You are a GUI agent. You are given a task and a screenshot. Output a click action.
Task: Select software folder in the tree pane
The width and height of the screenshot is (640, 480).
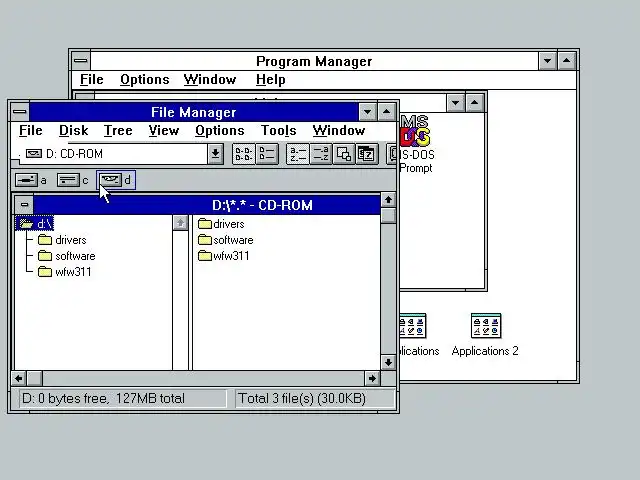(67, 256)
